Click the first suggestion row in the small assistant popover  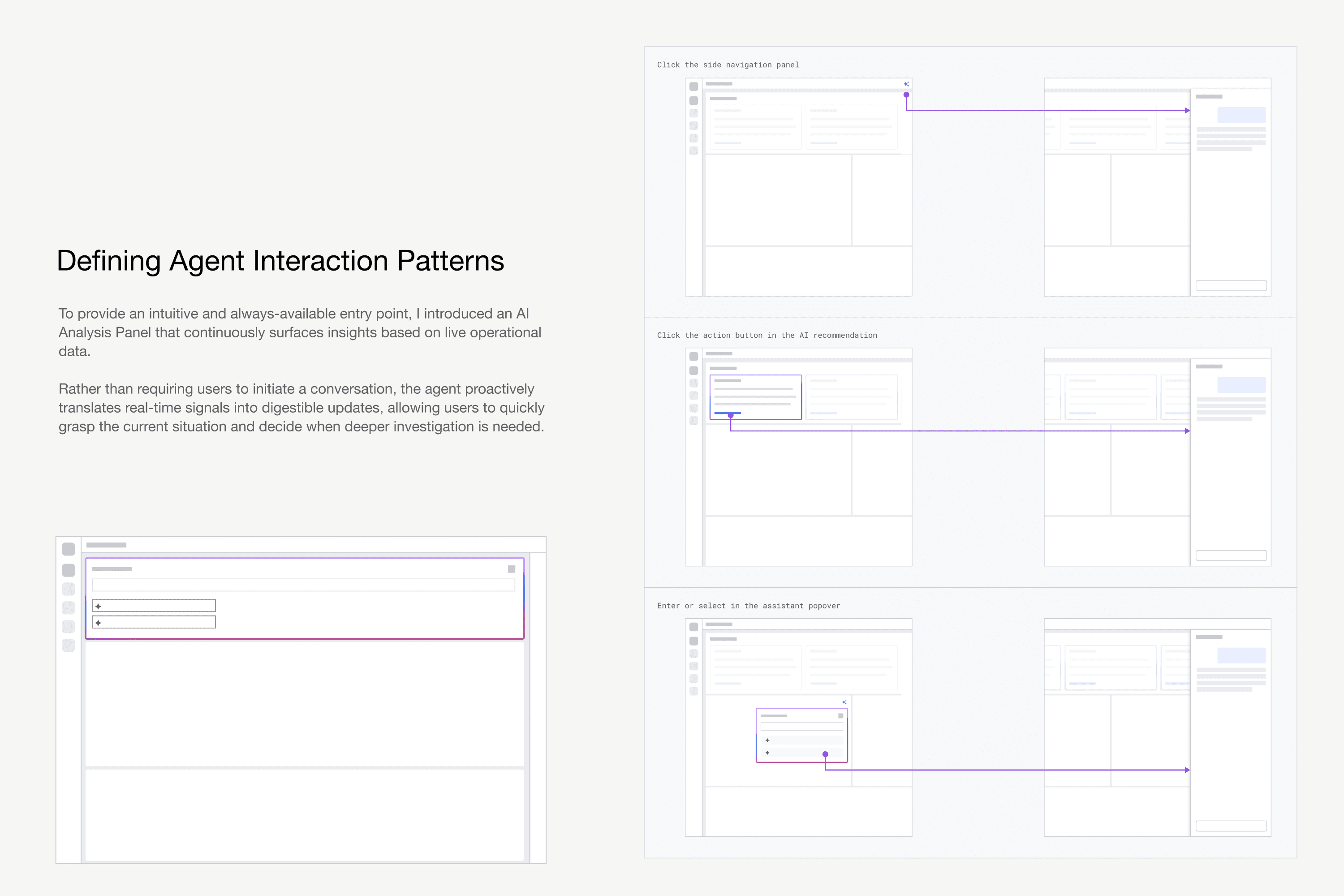803,741
